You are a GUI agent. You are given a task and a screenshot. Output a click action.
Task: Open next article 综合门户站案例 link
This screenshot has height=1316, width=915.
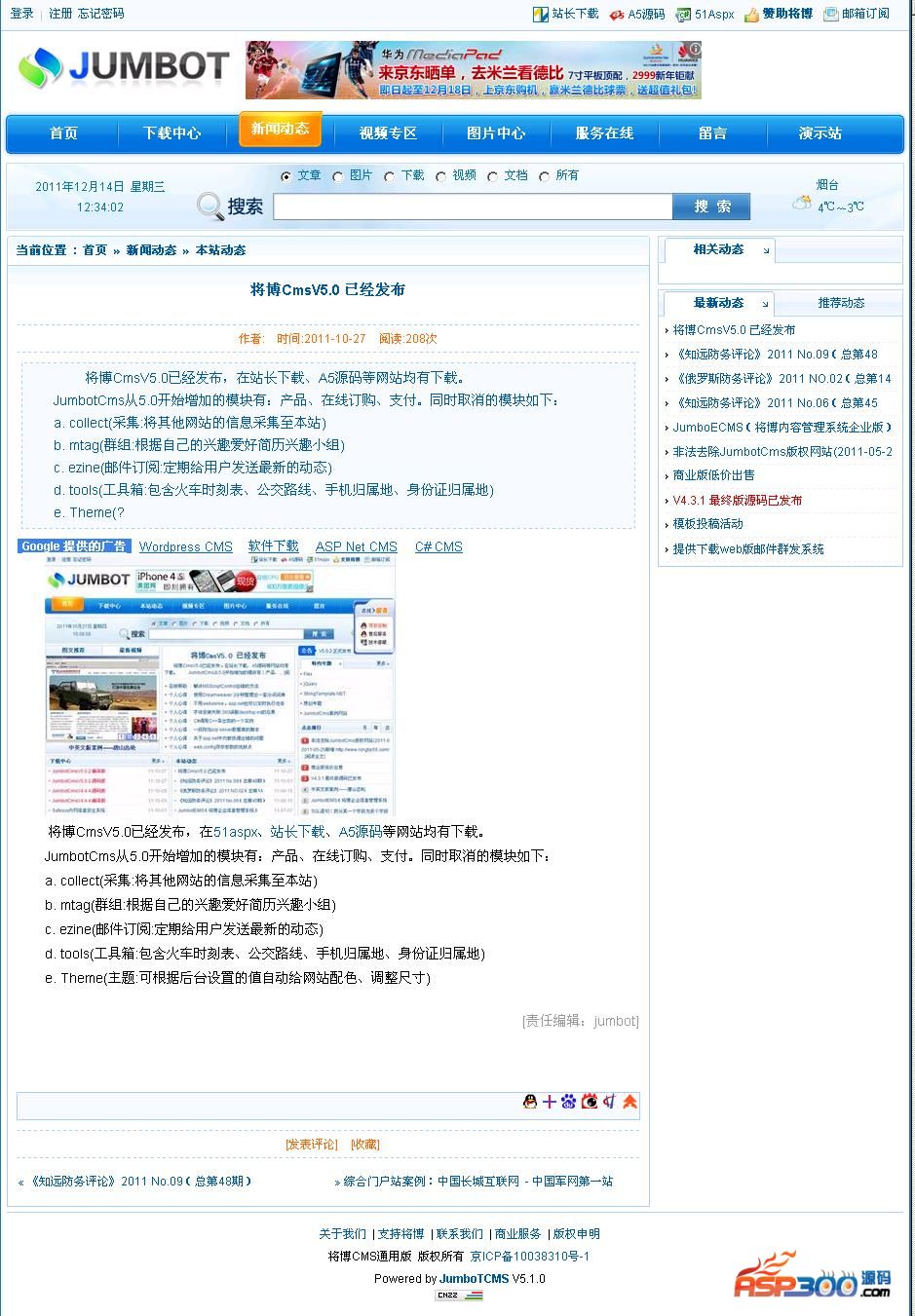[x=478, y=1182]
